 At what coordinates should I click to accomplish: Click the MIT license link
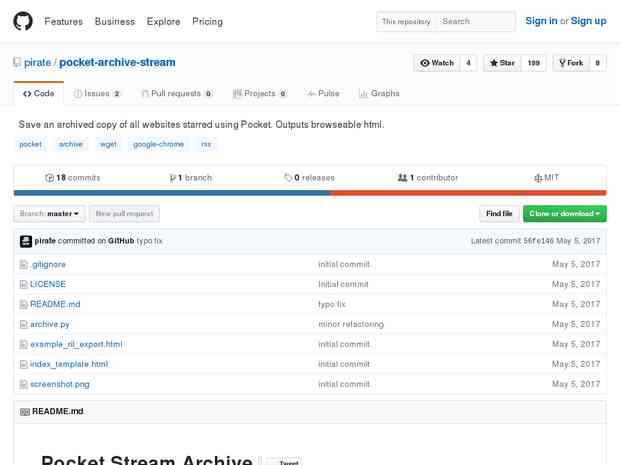click(547, 178)
